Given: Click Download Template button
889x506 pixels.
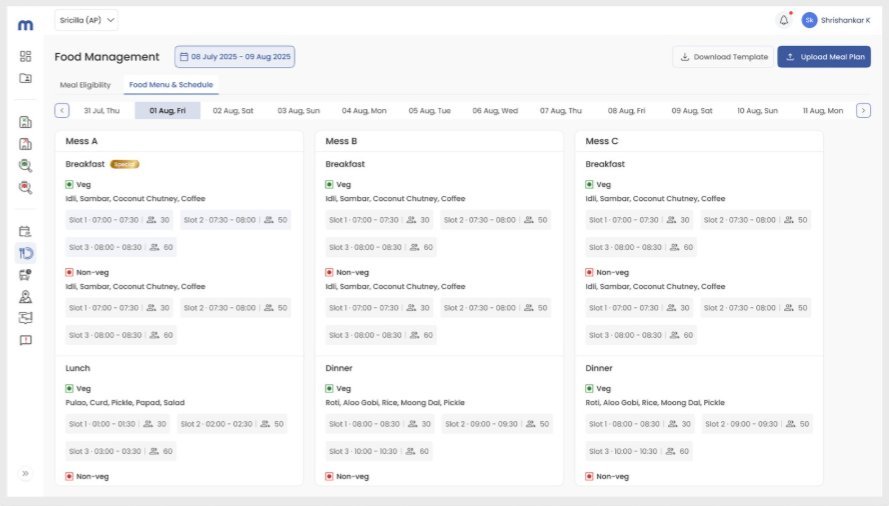Looking at the screenshot, I should point(723,57).
